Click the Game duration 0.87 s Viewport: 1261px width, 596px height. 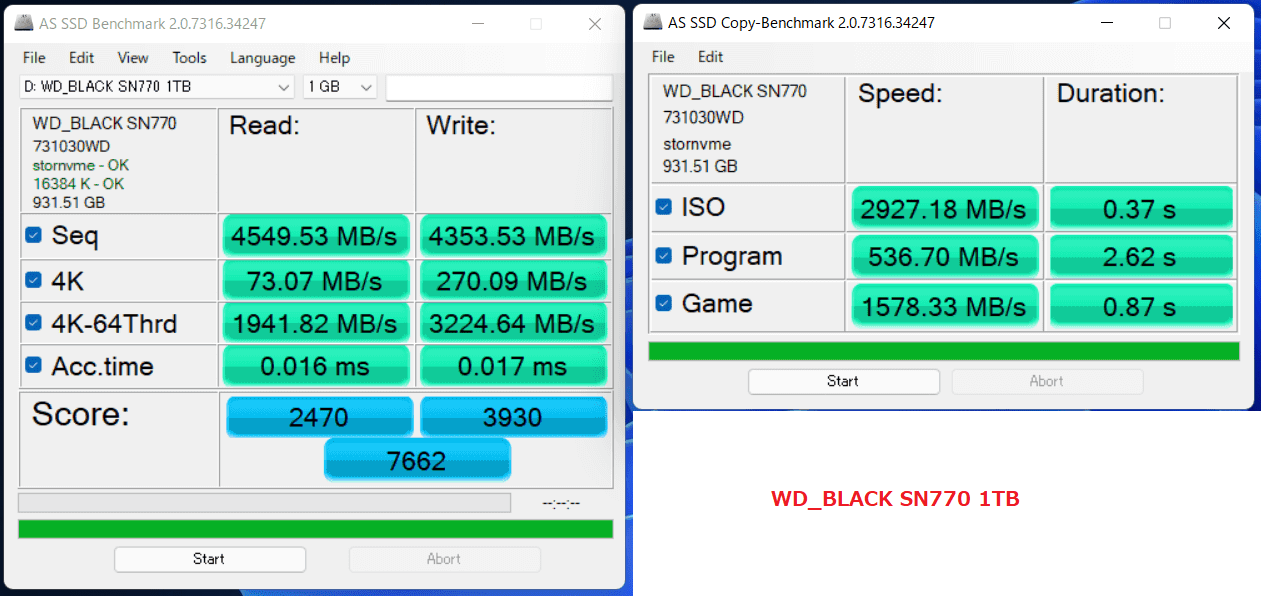1141,304
